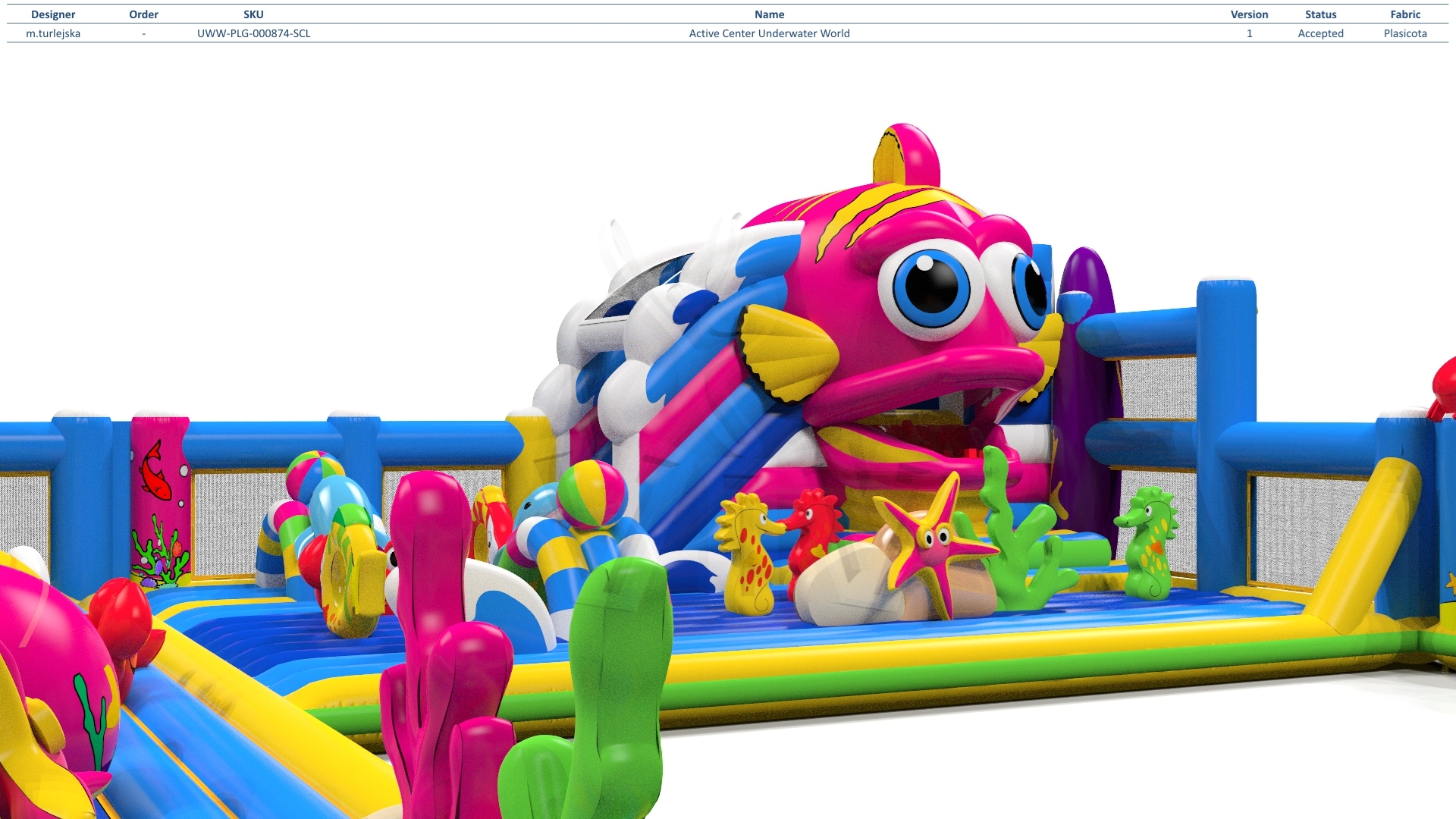
Task: Click version value 1
Action: click(1249, 33)
